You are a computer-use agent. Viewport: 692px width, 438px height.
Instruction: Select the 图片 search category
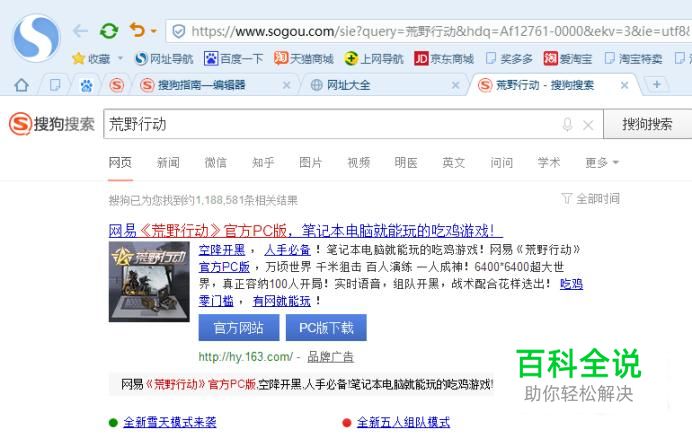point(311,162)
